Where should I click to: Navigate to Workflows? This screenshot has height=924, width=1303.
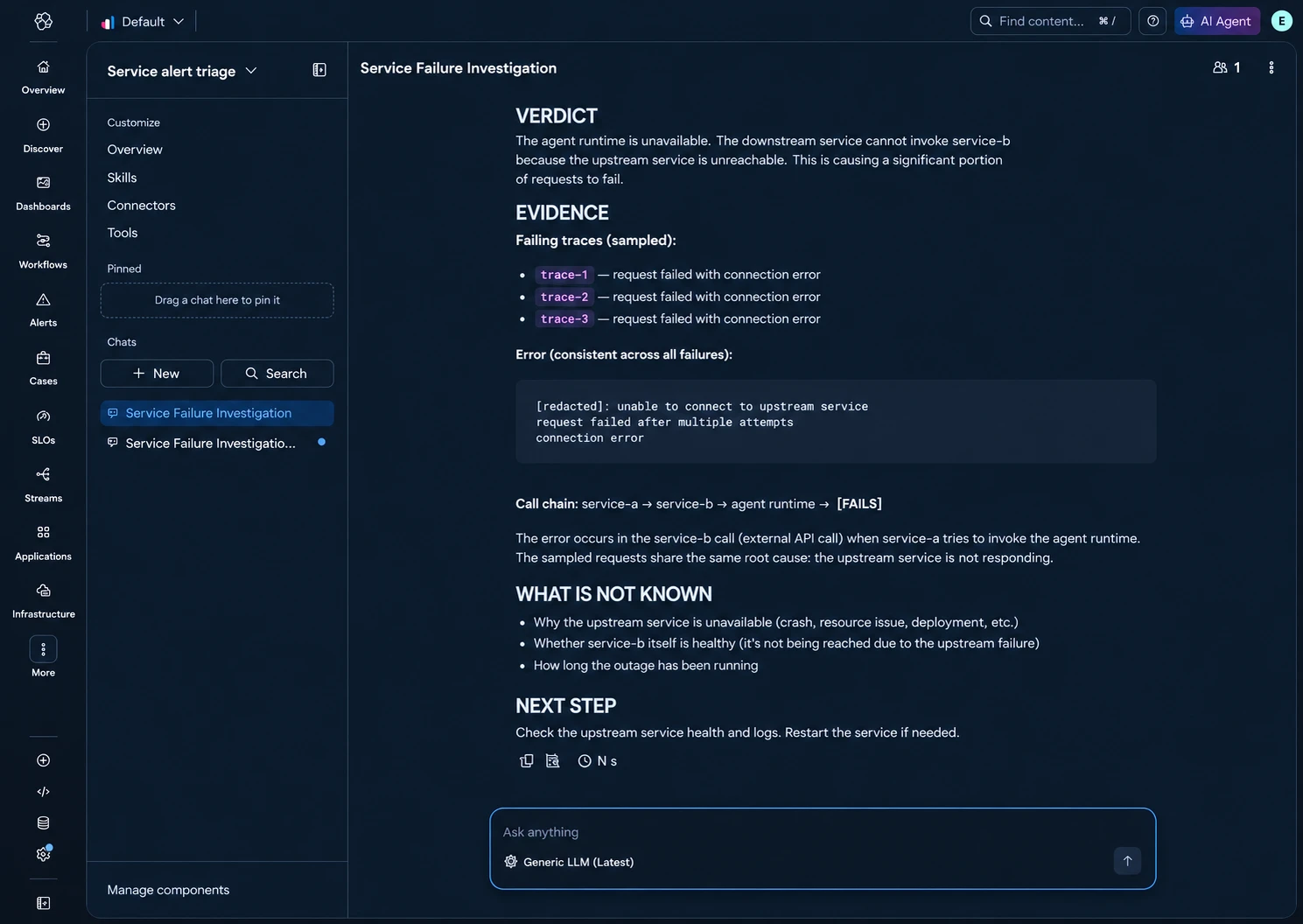(x=43, y=252)
